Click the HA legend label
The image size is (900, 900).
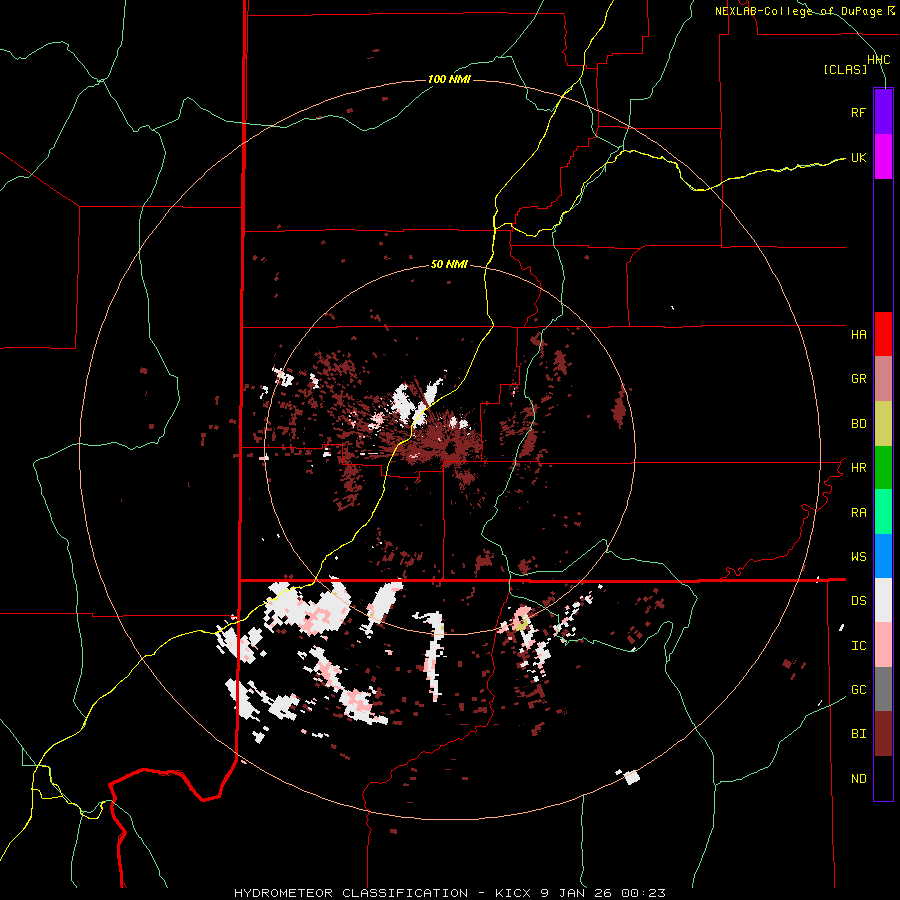858,335
